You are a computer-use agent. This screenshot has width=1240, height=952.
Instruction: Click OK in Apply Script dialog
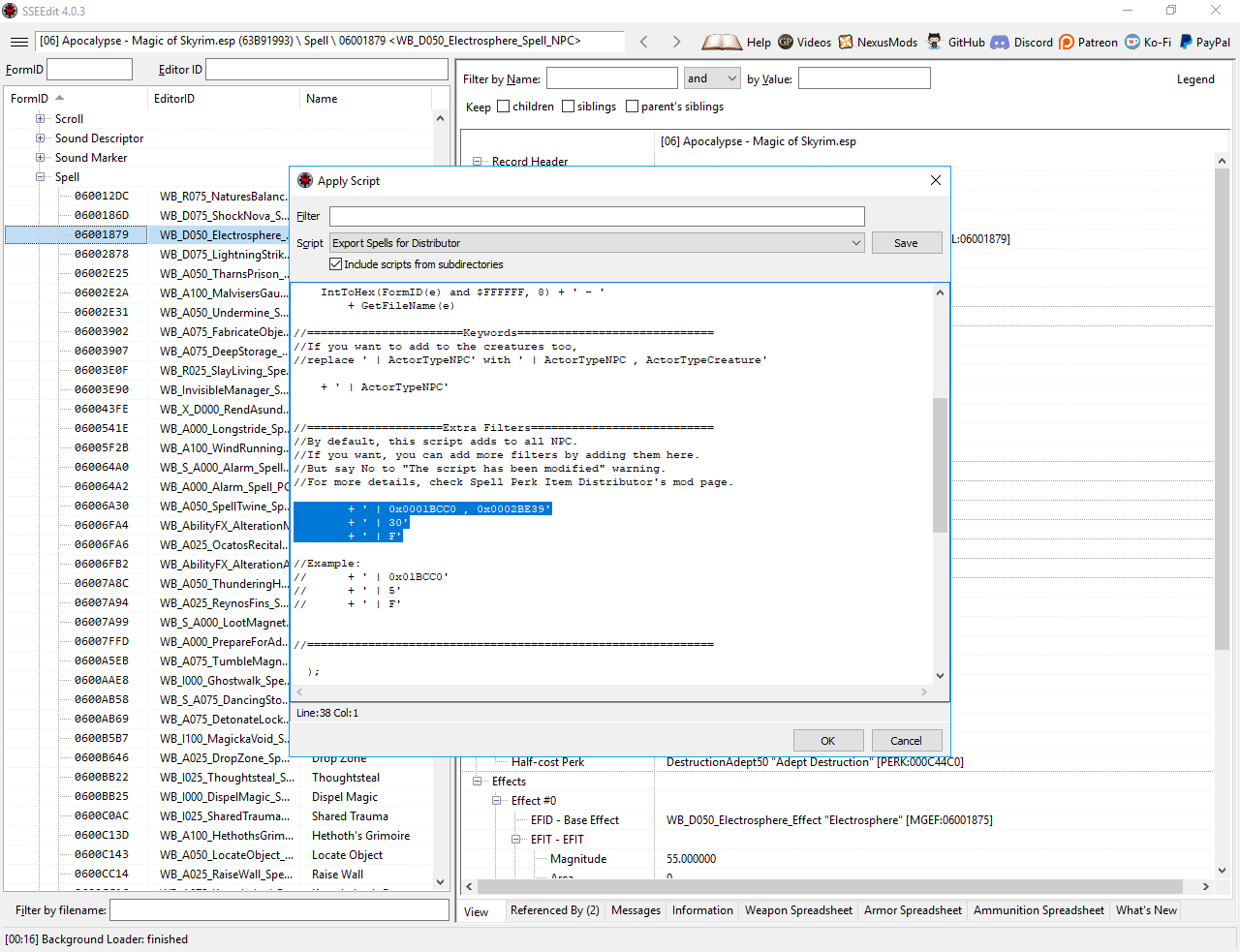[828, 741]
